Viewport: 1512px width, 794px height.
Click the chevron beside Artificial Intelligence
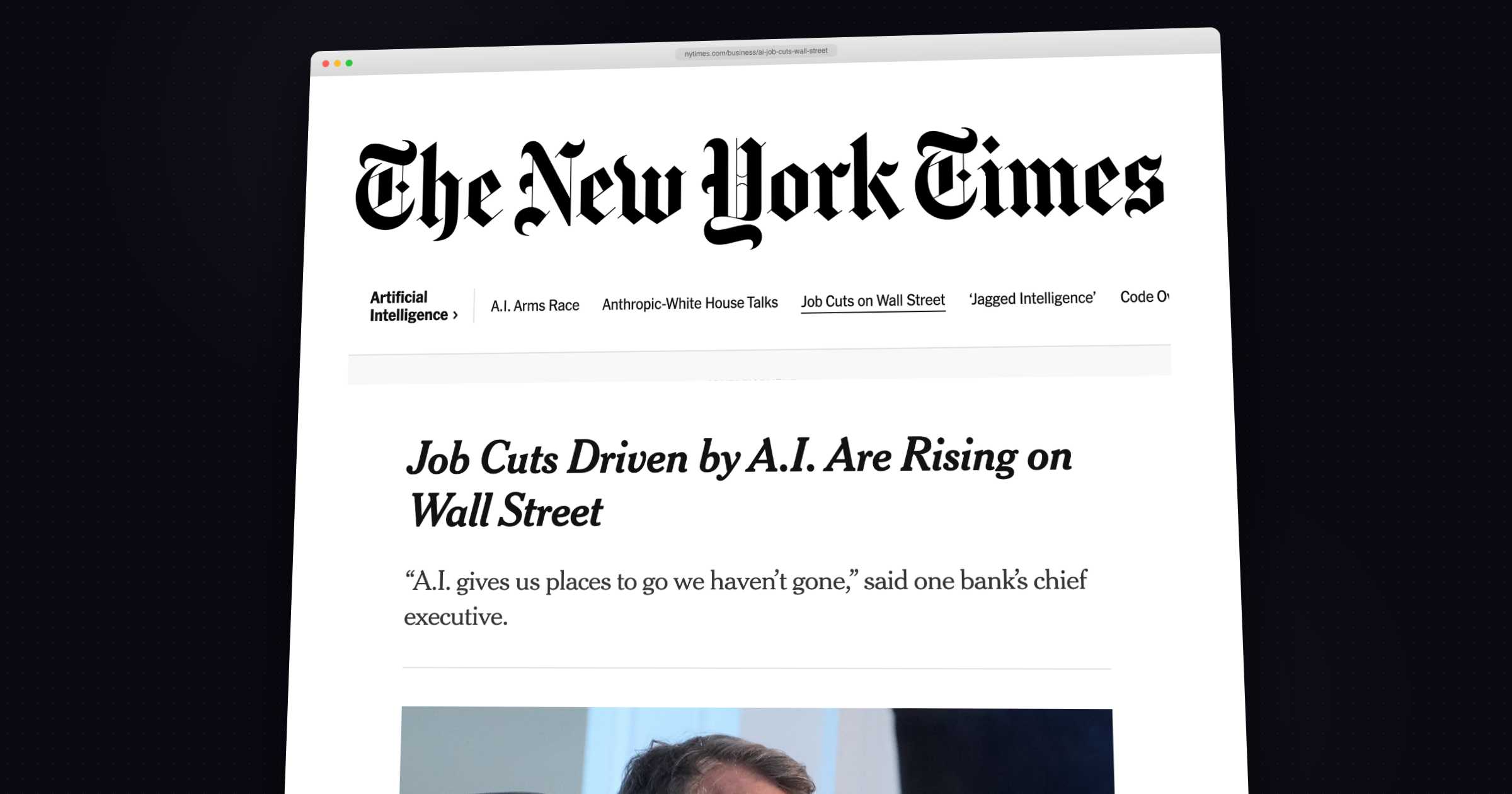click(x=455, y=315)
